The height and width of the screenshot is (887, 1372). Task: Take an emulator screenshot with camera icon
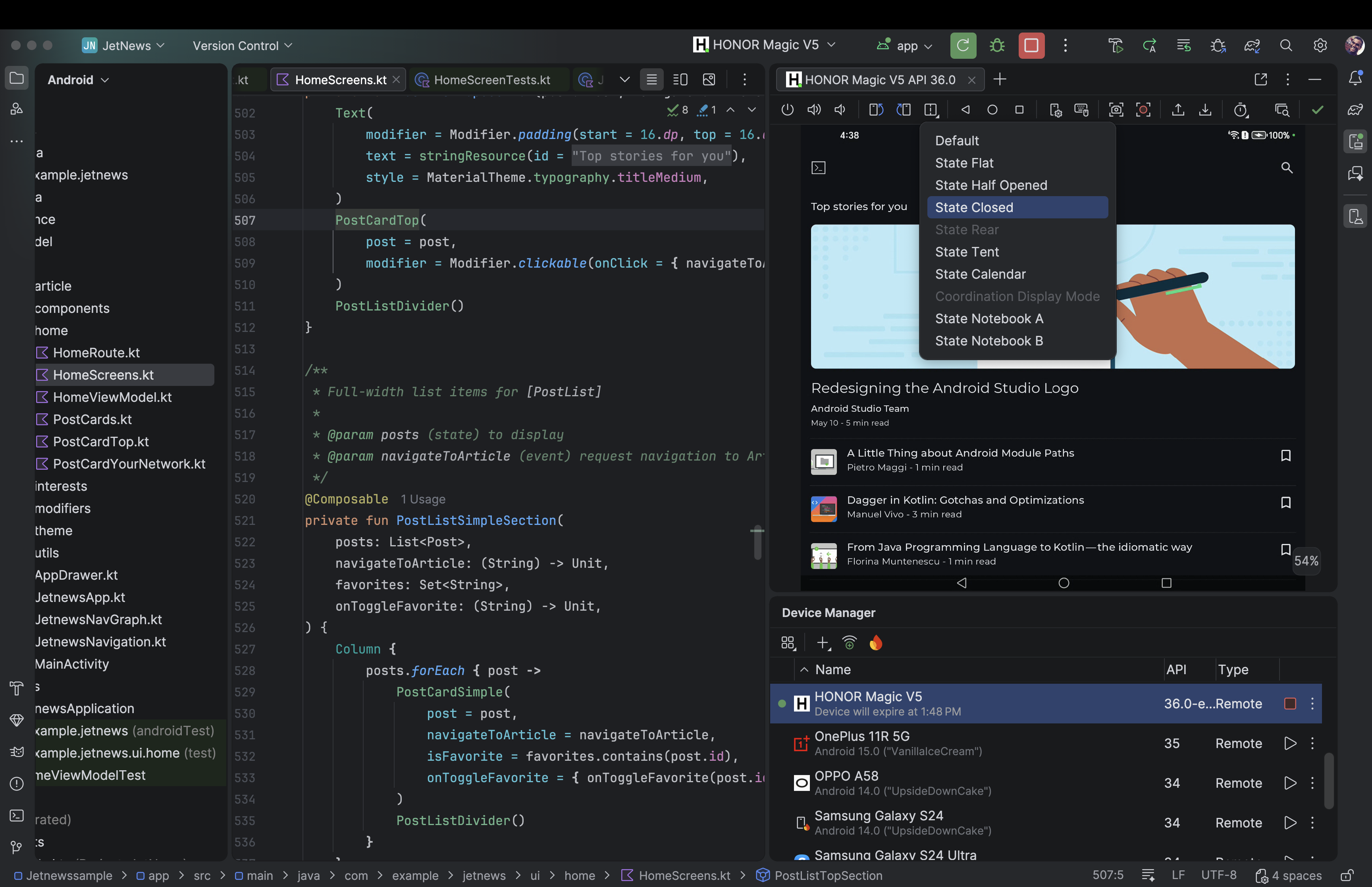coord(1116,110)
